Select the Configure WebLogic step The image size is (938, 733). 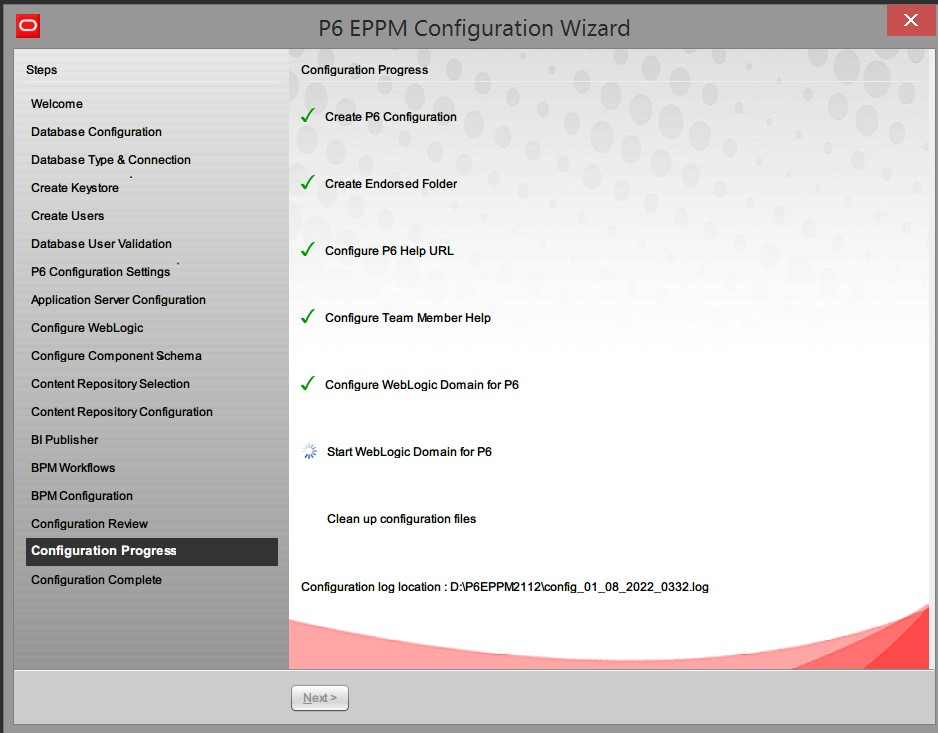click(x=87, y=328)
